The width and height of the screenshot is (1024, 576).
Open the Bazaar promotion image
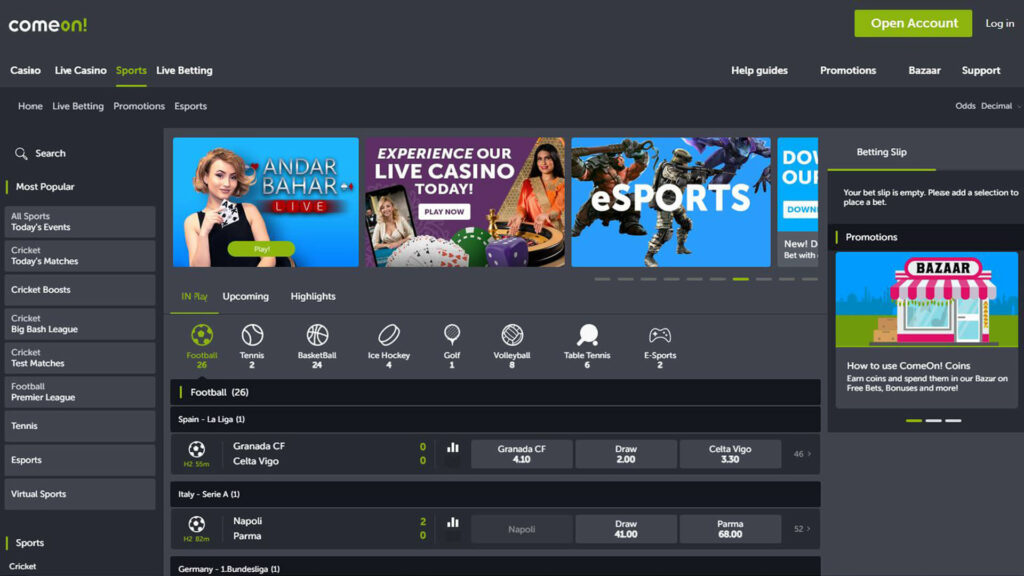click(927, 300)
